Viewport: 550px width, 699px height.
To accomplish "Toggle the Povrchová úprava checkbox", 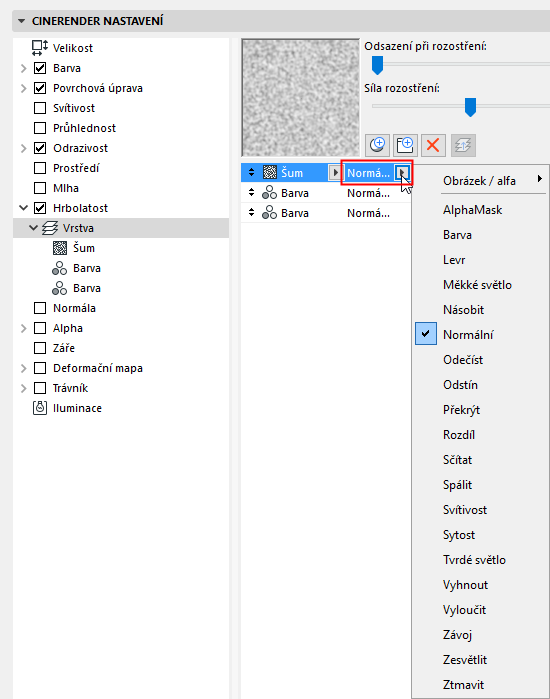I will click(x=40, y=88).
